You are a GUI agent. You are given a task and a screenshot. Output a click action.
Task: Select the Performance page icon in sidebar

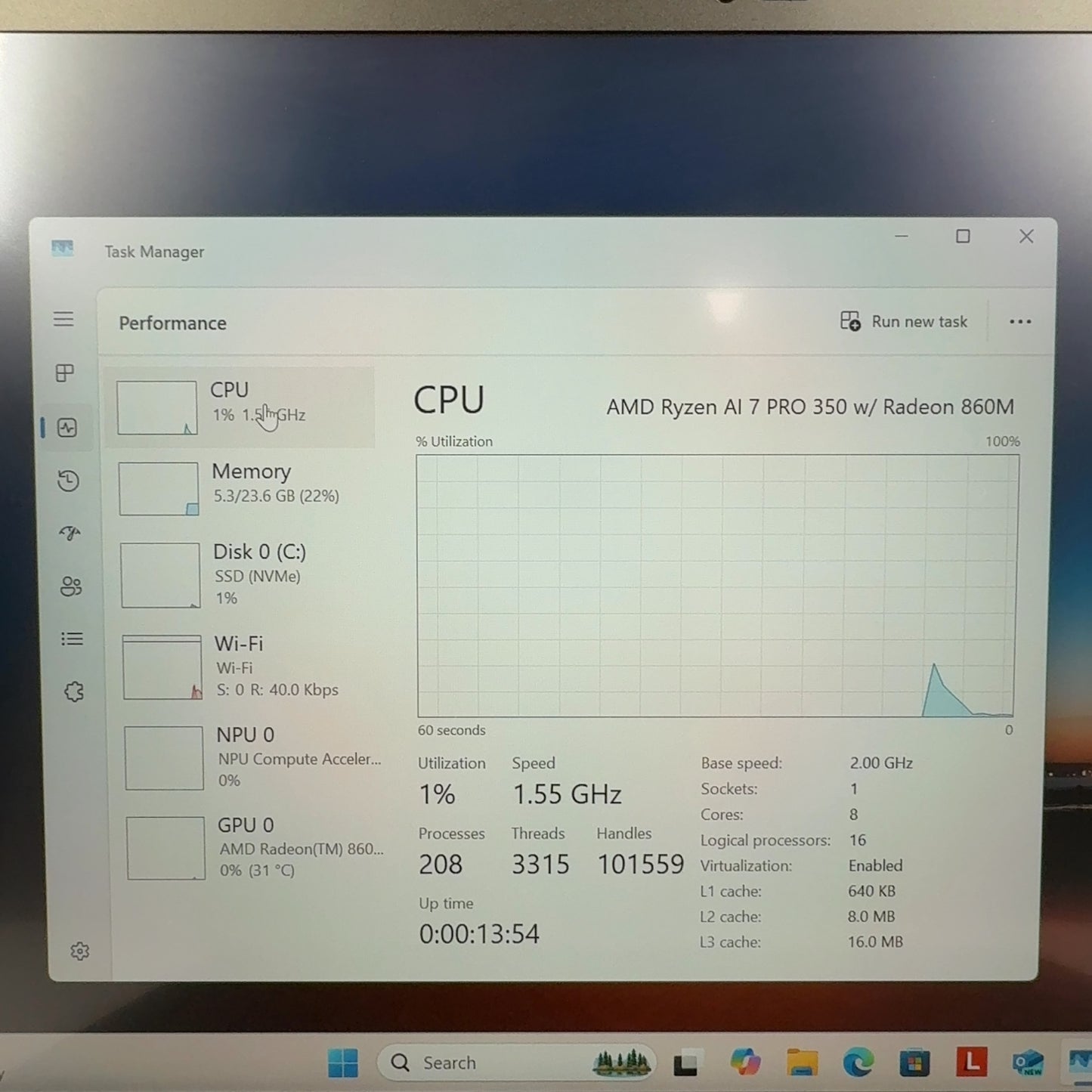click(x=67, y=428)
